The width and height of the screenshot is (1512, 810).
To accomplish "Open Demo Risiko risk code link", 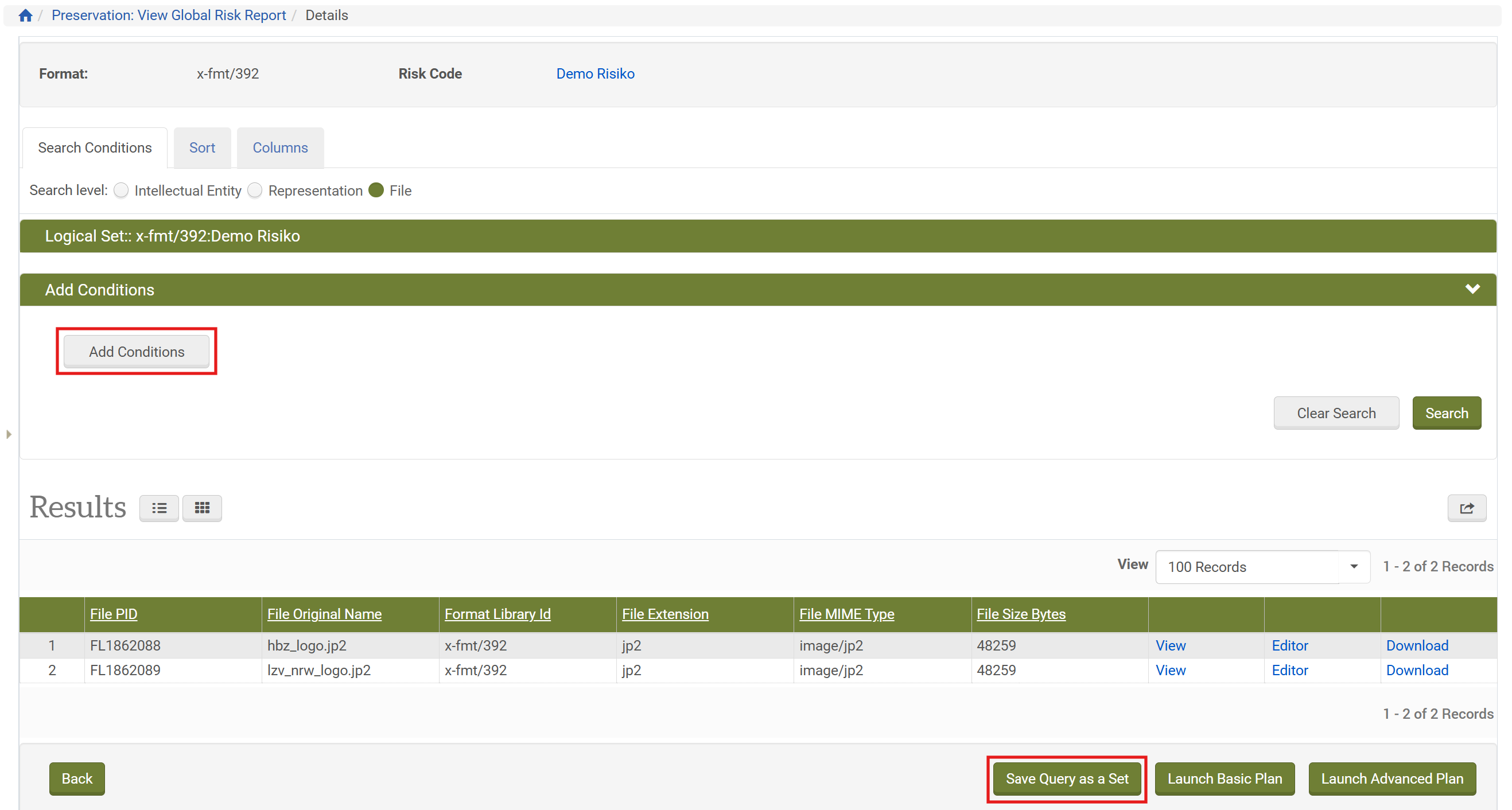I will tap(594, 74).
